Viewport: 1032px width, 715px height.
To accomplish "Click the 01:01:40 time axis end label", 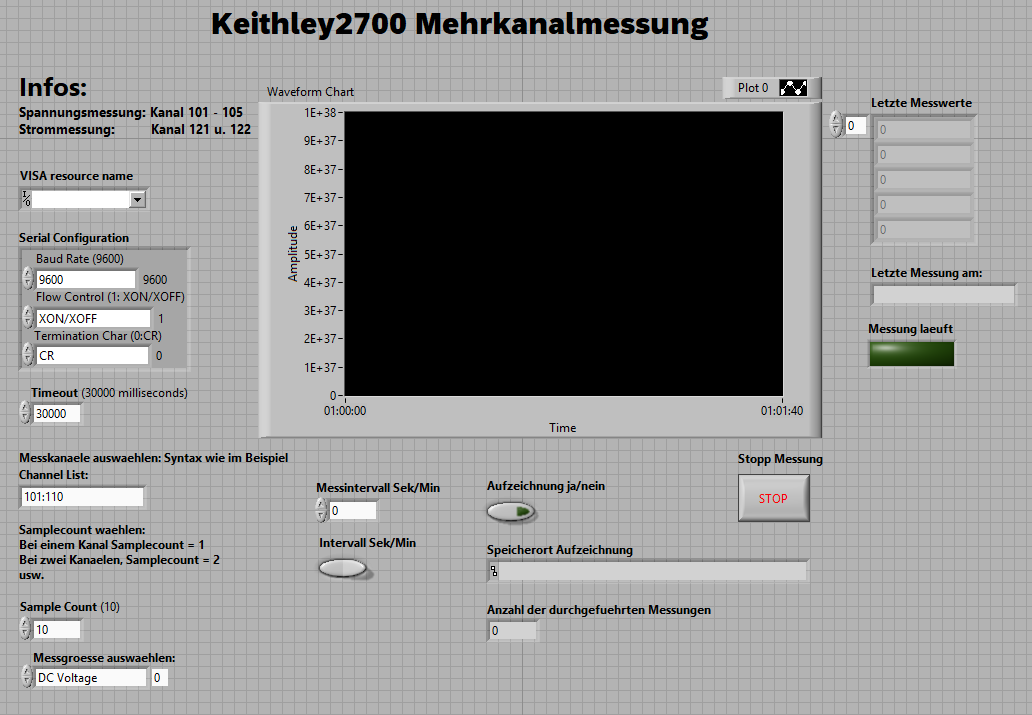I will [x=782, y=411].
